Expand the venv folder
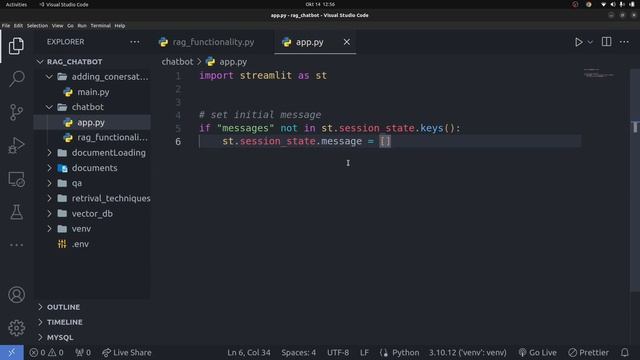This screenshot has height=360, width=640. 92,229
